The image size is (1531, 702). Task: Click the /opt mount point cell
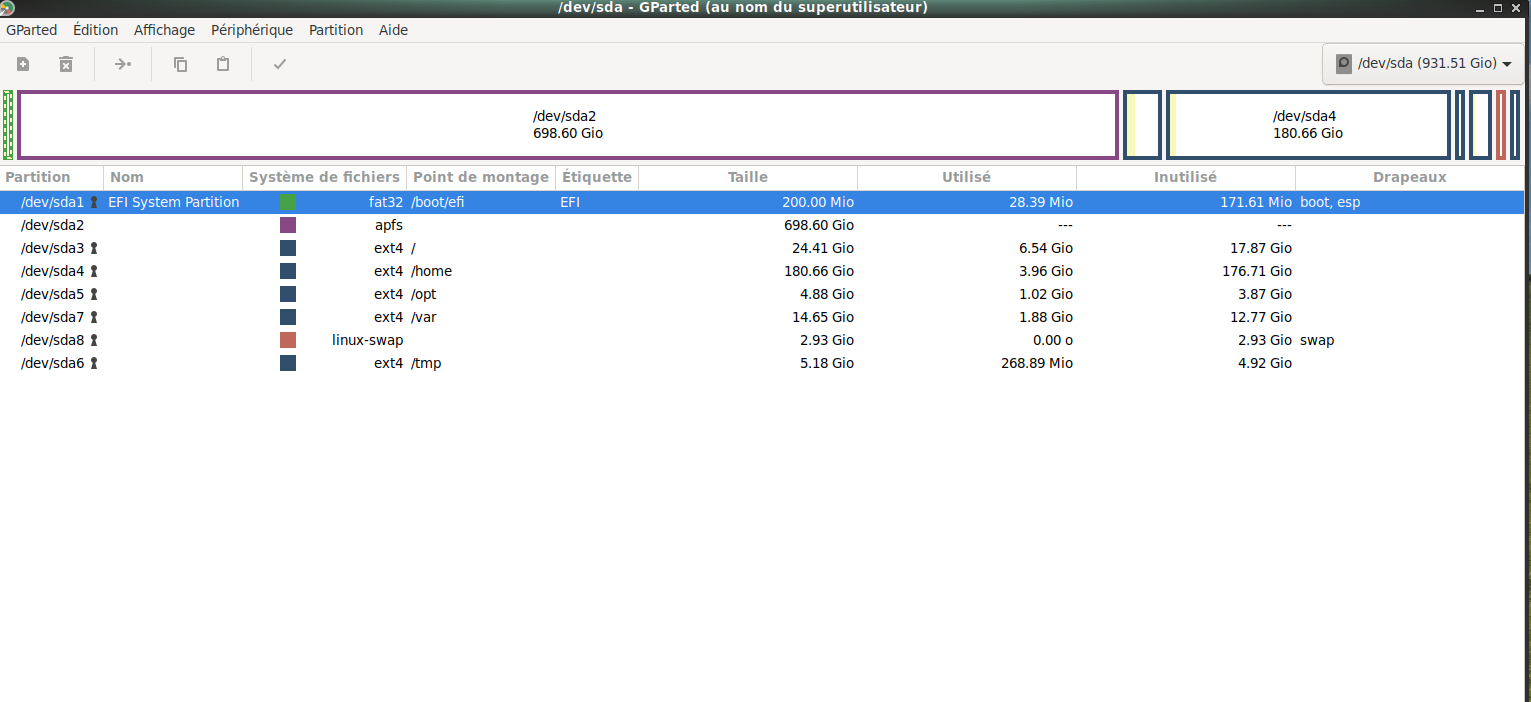[424, 294]
